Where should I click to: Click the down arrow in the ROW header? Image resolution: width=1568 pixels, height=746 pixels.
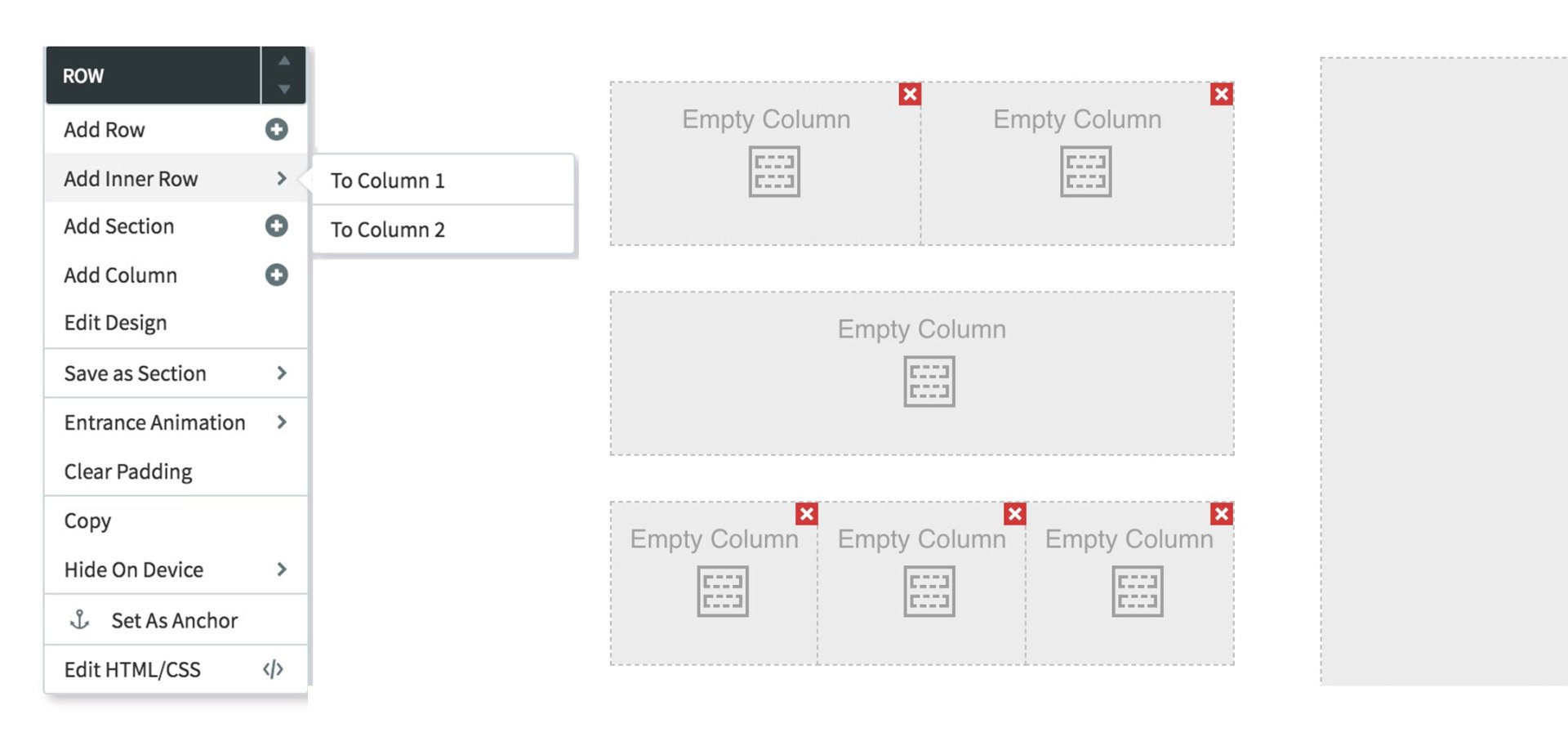pyautogui.click(x=283, y=88)
